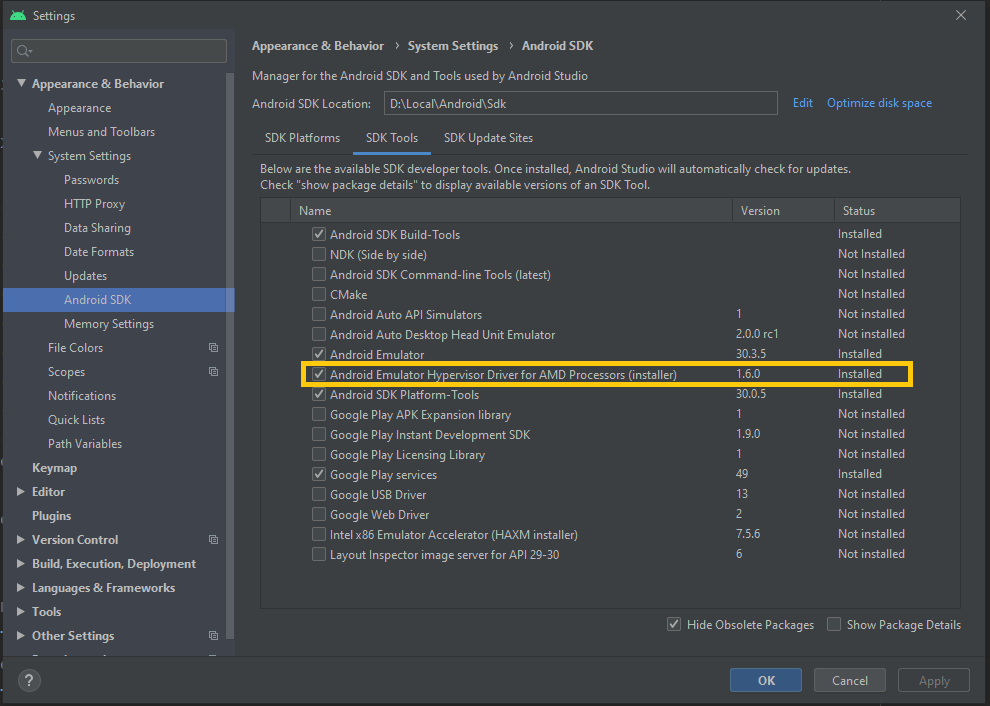
Task: Click the project-level icon beside File Colors
Action: click(x=213, y=348)
